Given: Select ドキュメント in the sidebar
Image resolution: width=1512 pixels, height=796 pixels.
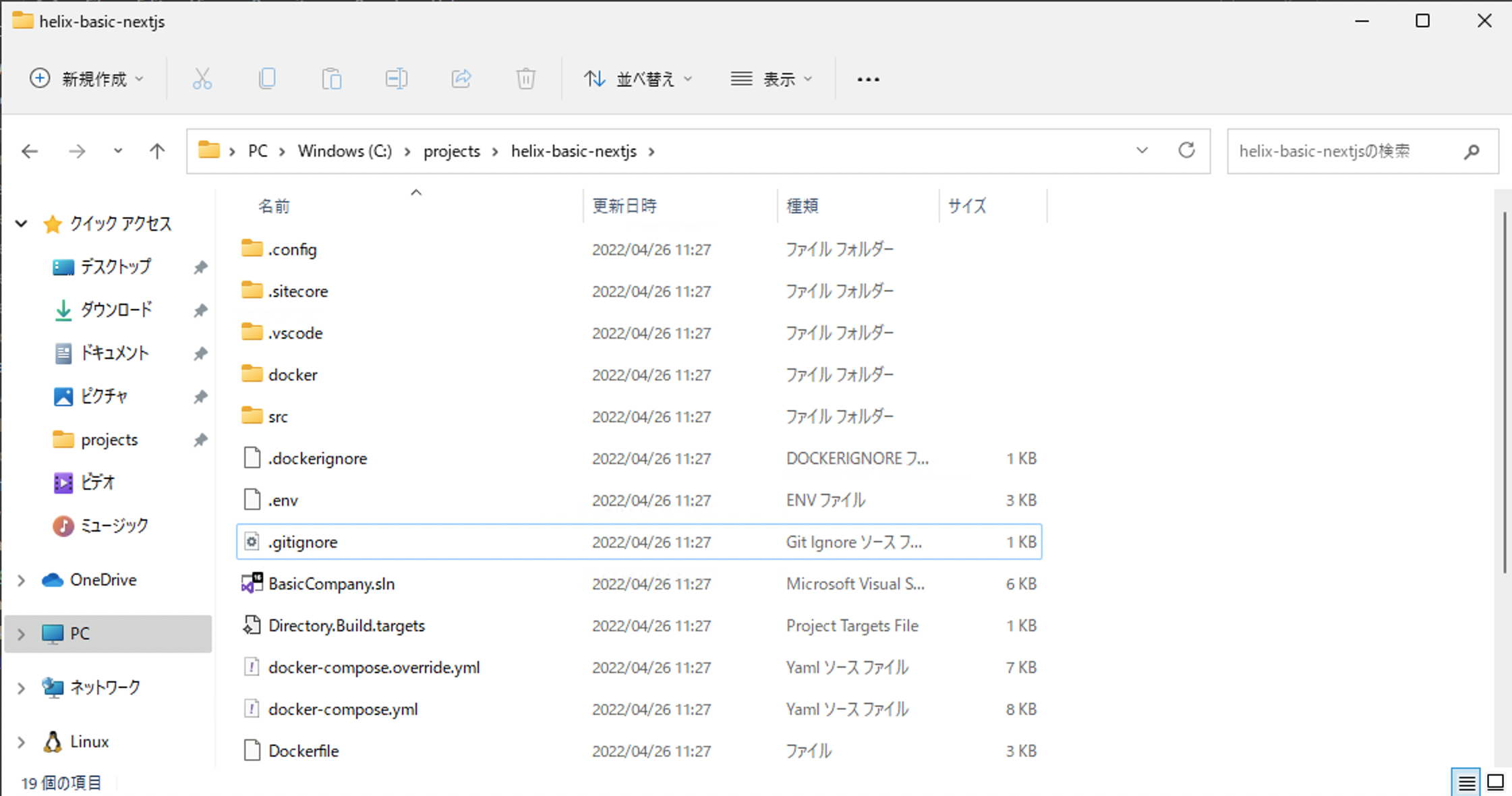Looking at the screenshot, I should (115, 353).
